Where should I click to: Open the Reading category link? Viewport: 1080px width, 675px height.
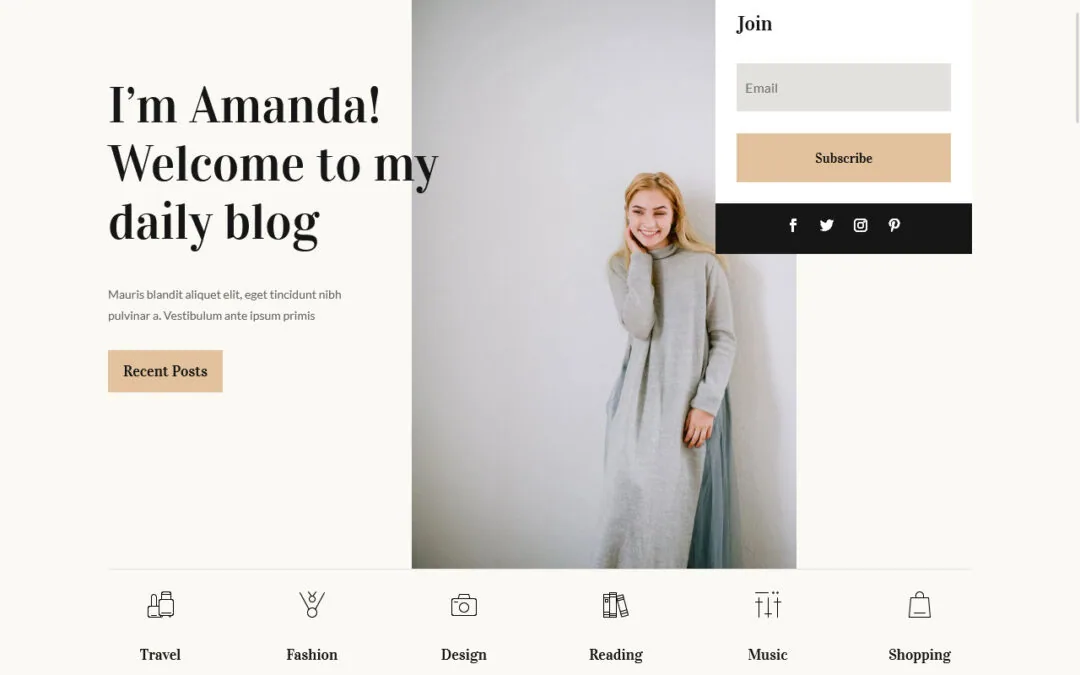(616, 654)
